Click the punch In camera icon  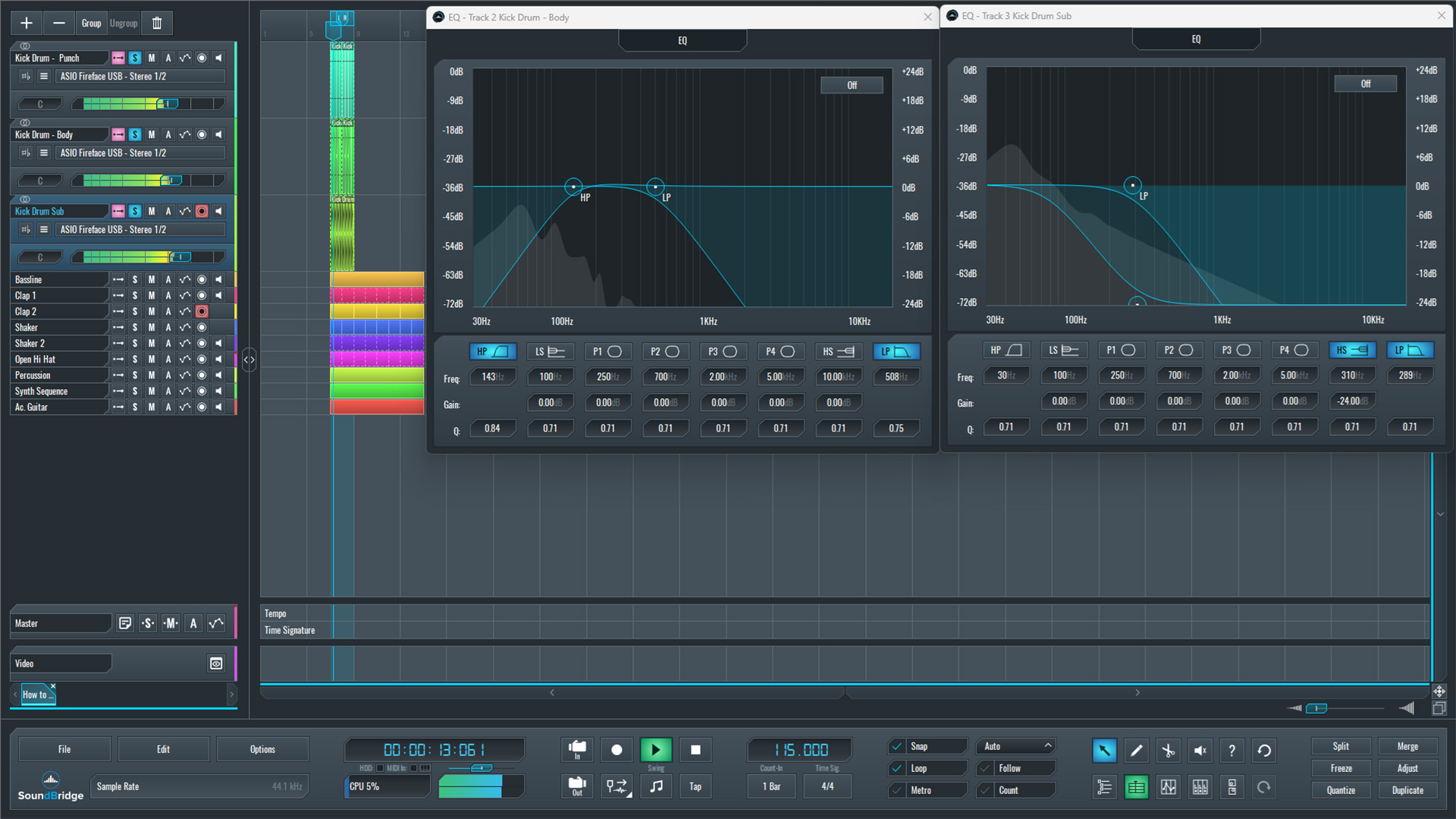coord(577,750)
